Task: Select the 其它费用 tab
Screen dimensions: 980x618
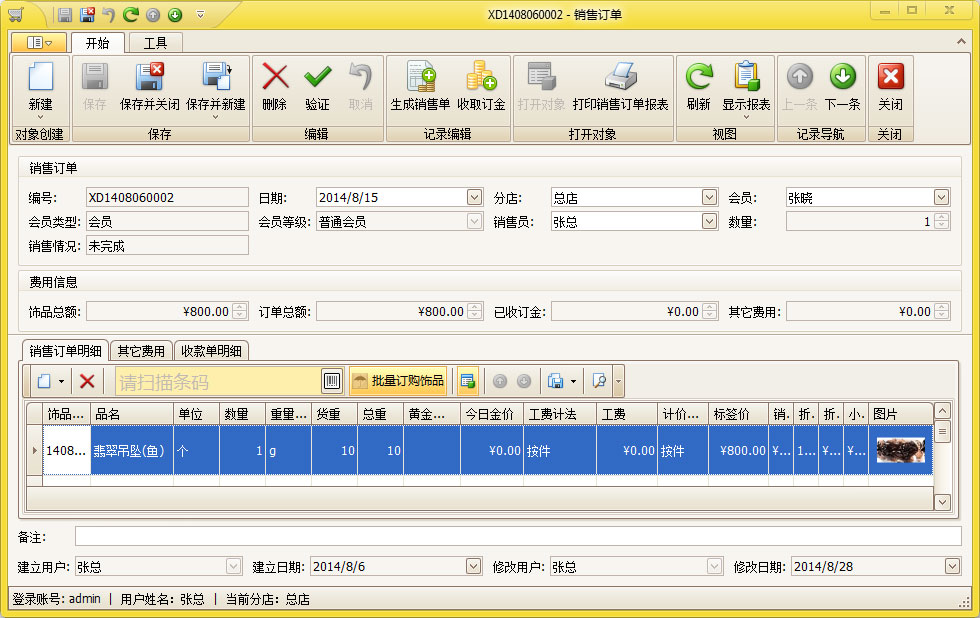Action: (141, 351)
